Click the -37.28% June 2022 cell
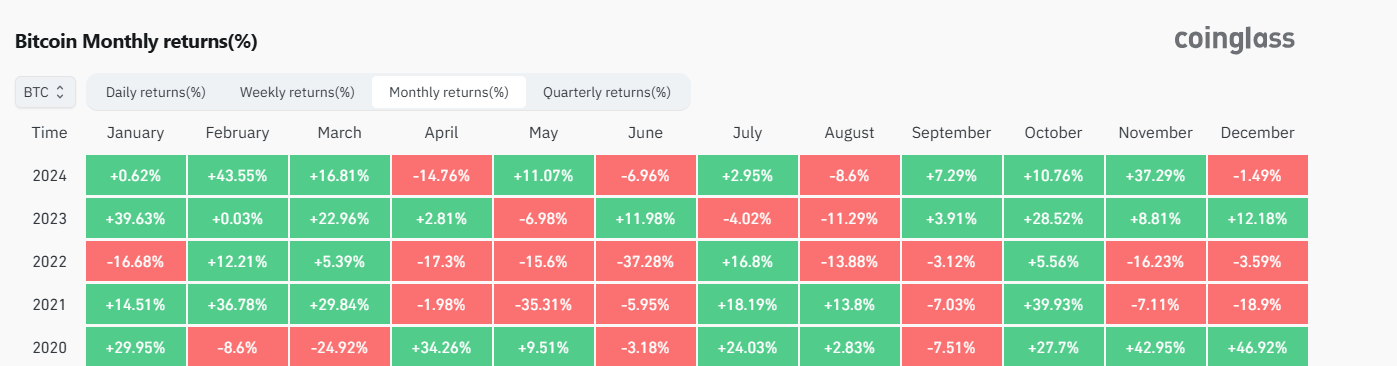Screen dimensions: 1397x366 645,261
